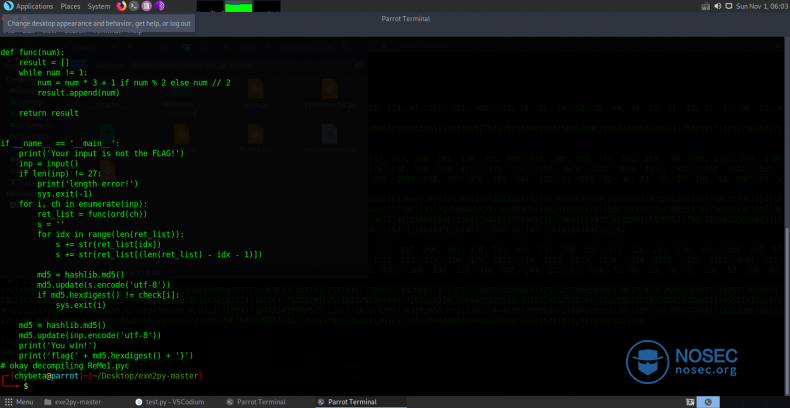The image size is (790, 408).
Task: Click the line "if __name__ == '__main__':"
Action: [x=60, y=144]
